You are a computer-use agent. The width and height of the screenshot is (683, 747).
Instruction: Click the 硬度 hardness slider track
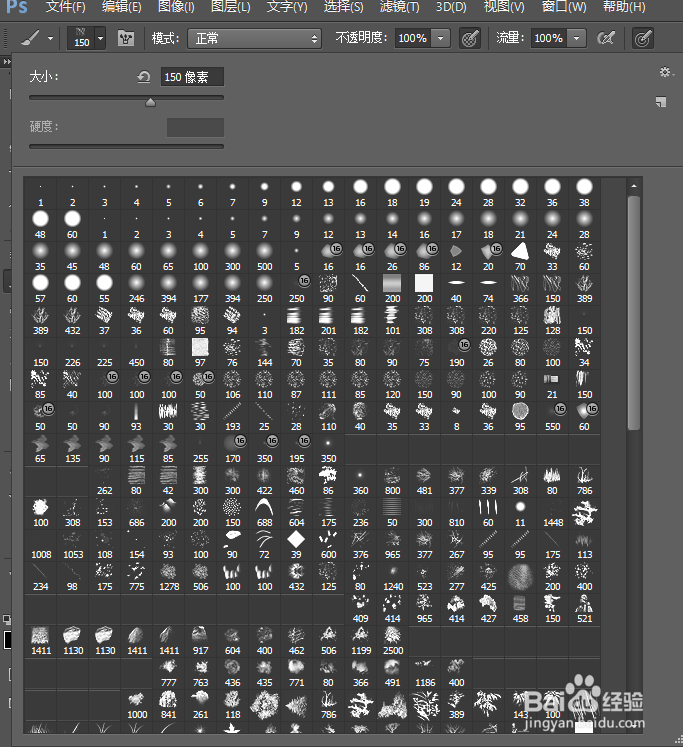coord(126,147)
